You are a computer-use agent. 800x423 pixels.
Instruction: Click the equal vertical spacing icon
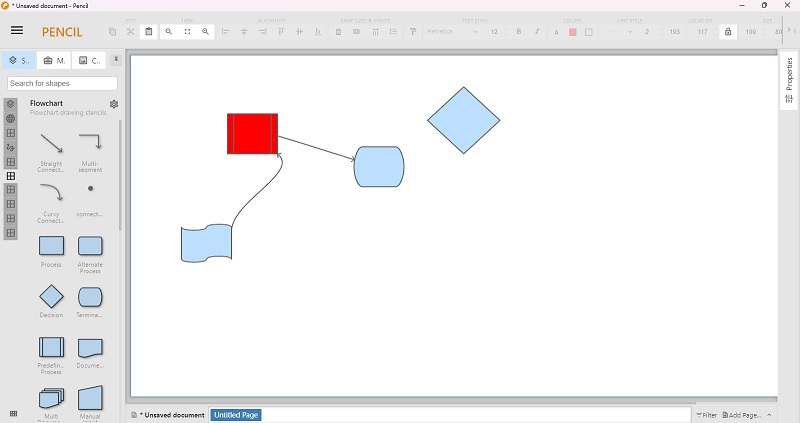tap(393, 32)
